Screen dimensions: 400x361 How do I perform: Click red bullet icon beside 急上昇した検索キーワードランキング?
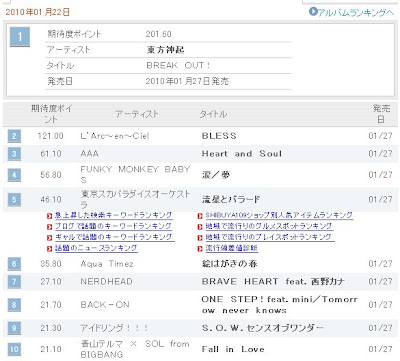click(x=50, y=216)
